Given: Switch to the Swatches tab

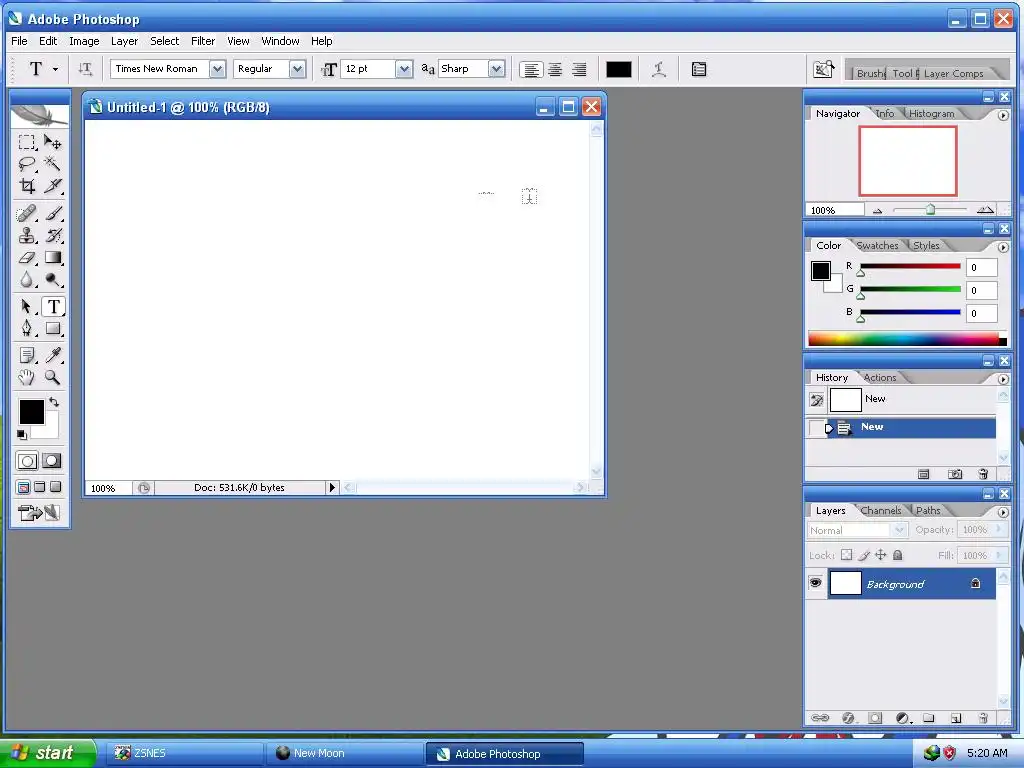Looking at the screenshot, I should (877, 246).
